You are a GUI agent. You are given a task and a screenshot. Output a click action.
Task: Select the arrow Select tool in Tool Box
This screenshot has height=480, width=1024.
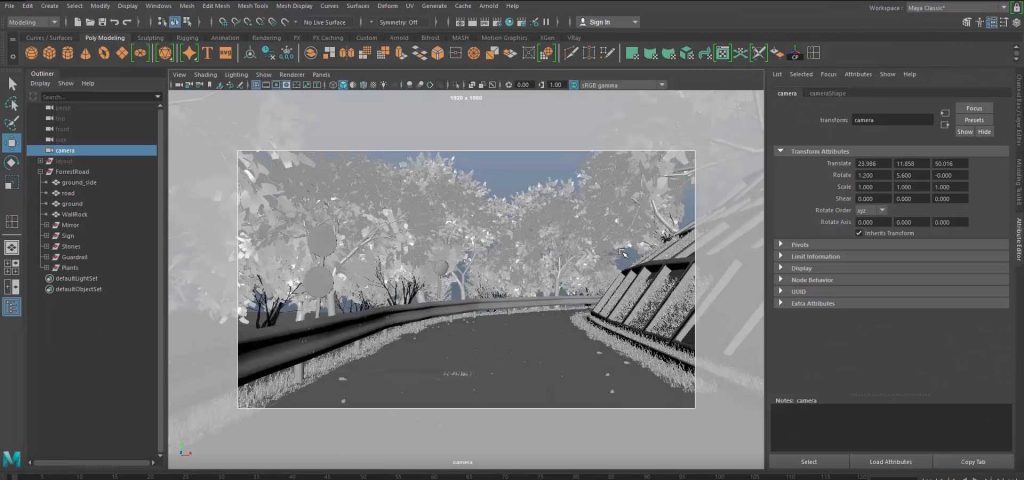click(x=12, y=84)
